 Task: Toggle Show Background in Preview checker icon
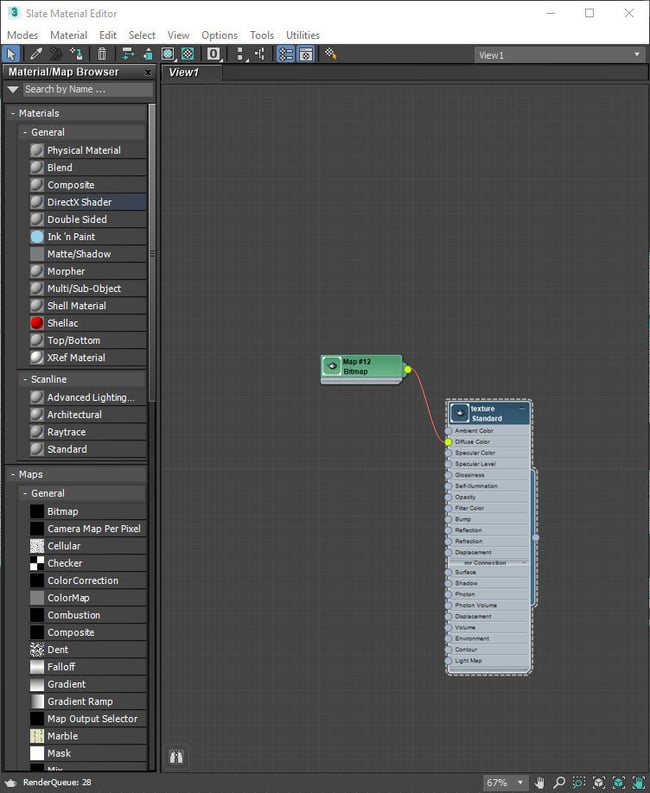pyautogui.click(x=188, y=54)
